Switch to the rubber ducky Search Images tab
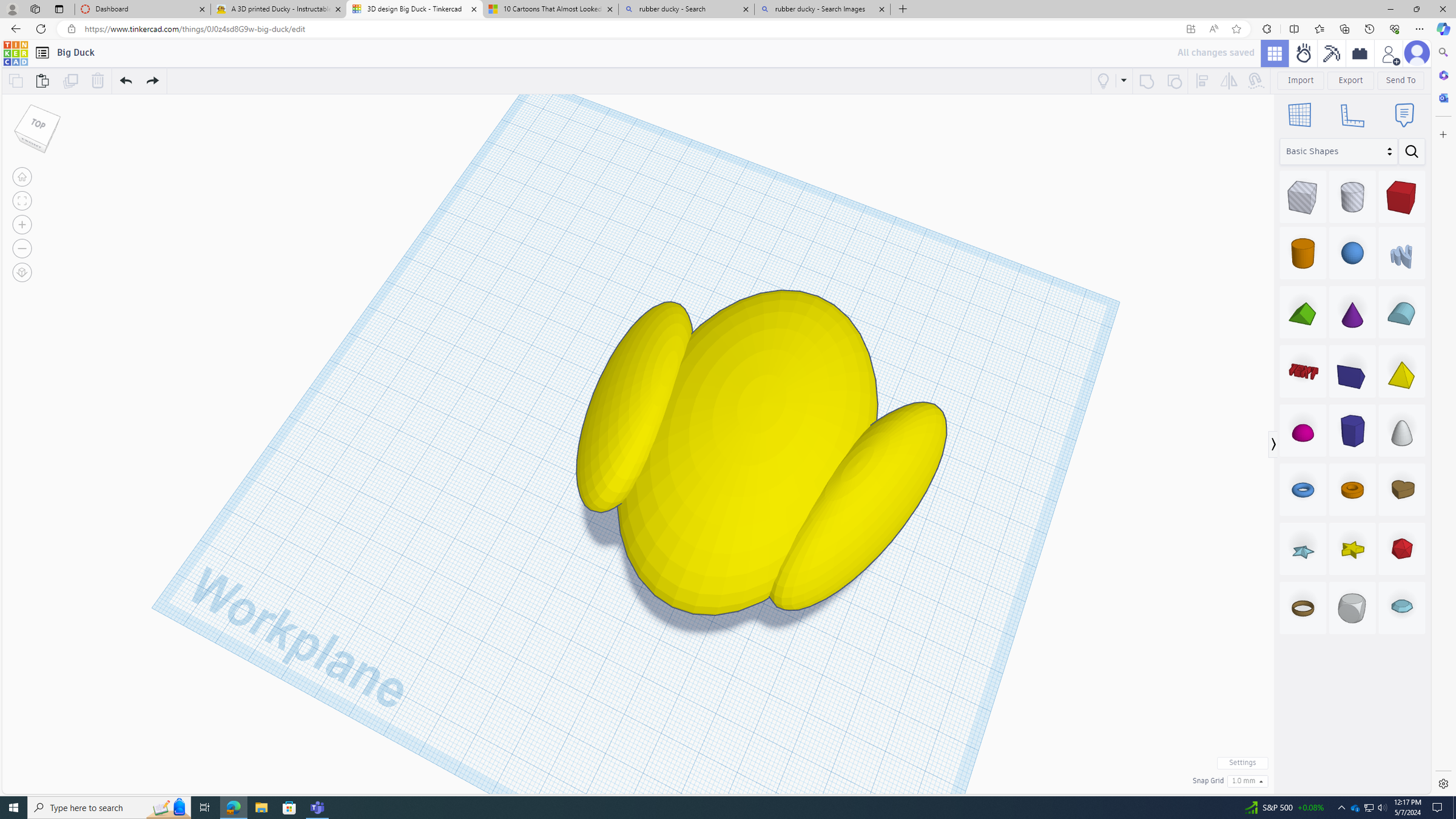This screenshot has width=1456, height=819. 821,9
